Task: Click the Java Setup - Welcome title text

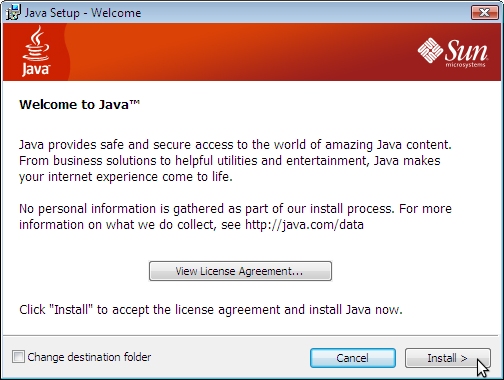Action: click(83, 13)
